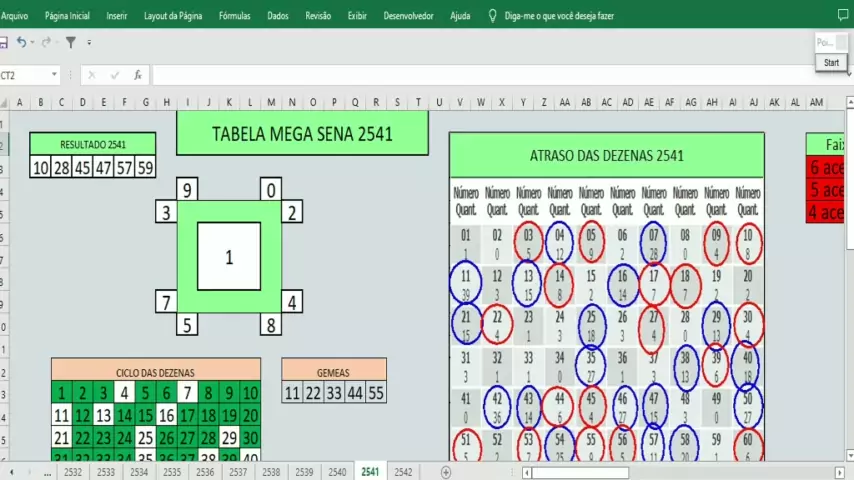
Task: Click the Redo arrow icon
Action: 46,43
